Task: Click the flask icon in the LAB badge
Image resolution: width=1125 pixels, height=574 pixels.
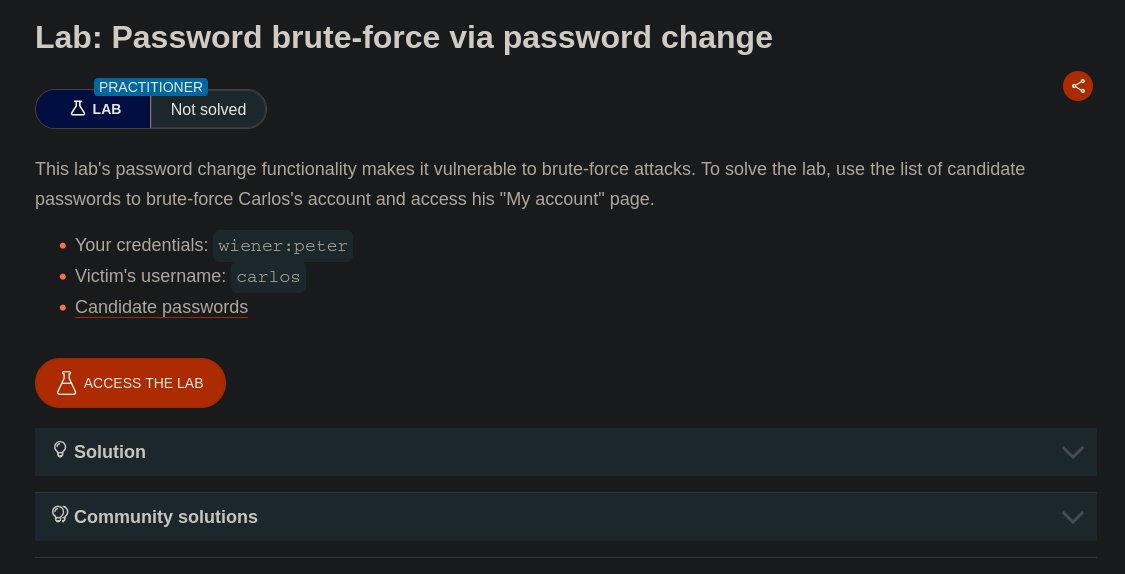Action: click(78, 108)
